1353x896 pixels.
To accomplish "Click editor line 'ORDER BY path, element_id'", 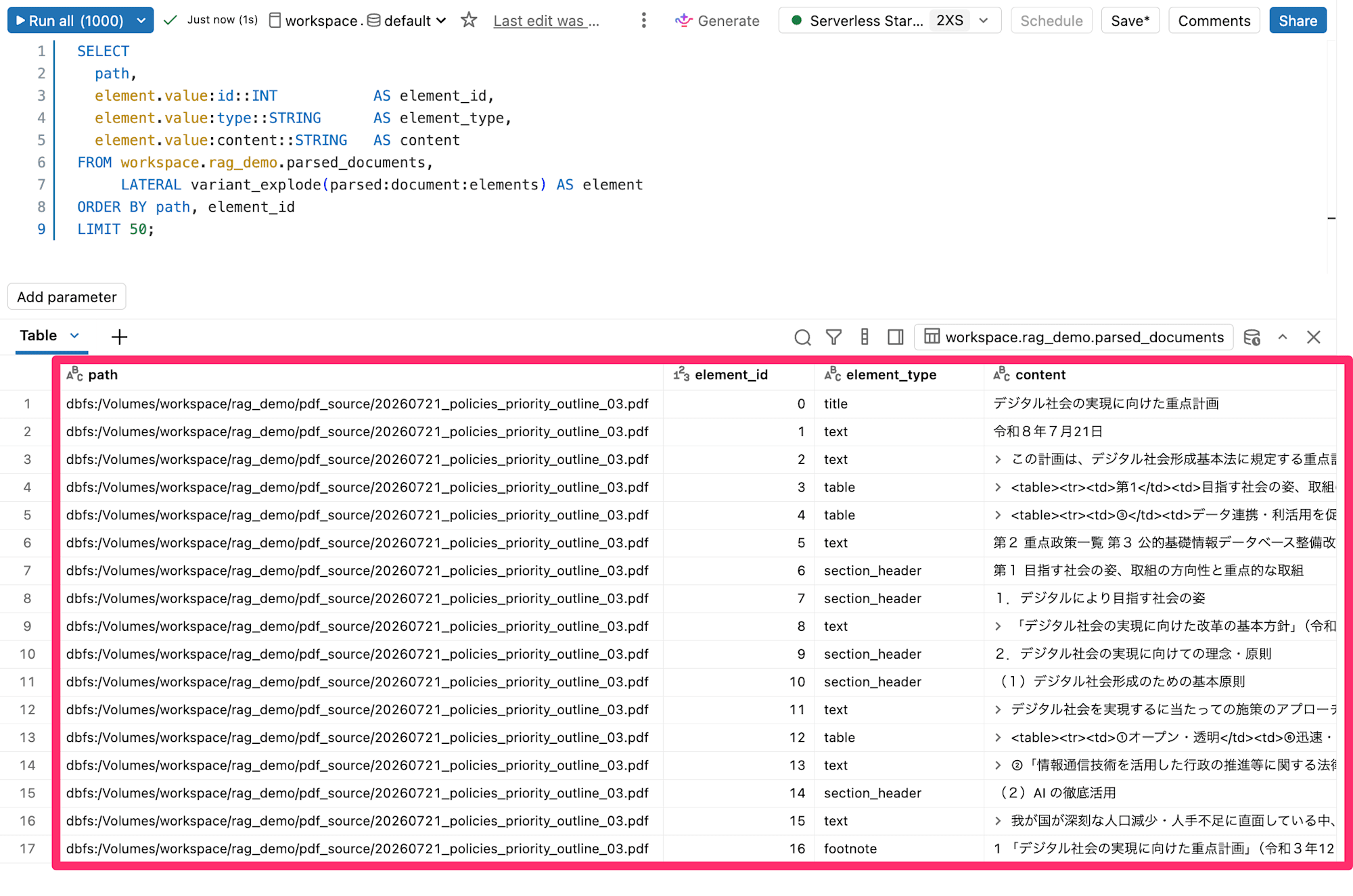I will [186, 207].
